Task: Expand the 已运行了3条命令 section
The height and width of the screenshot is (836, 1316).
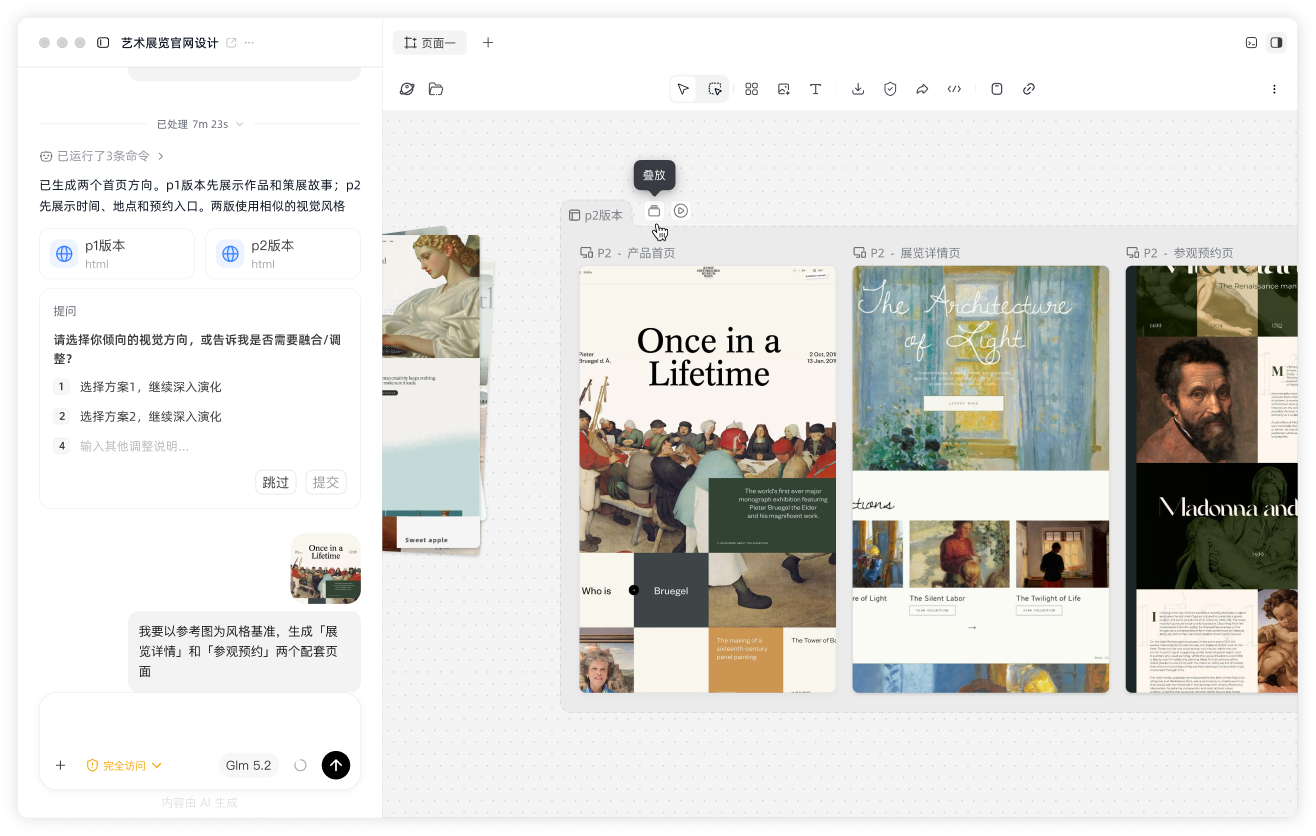Action: (x=102, y=156)
